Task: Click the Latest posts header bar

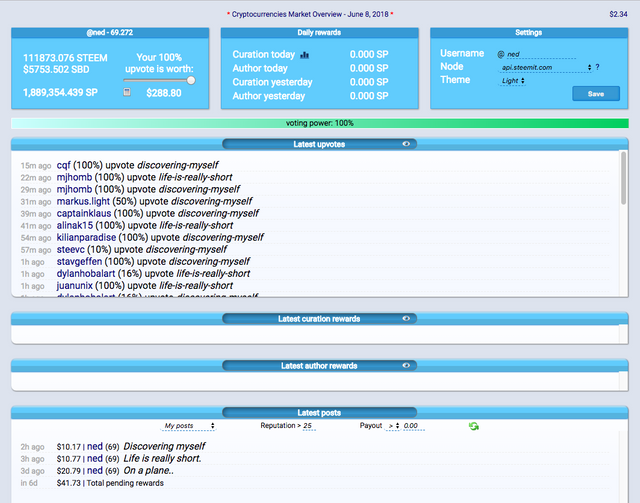Action: (319, 413)
